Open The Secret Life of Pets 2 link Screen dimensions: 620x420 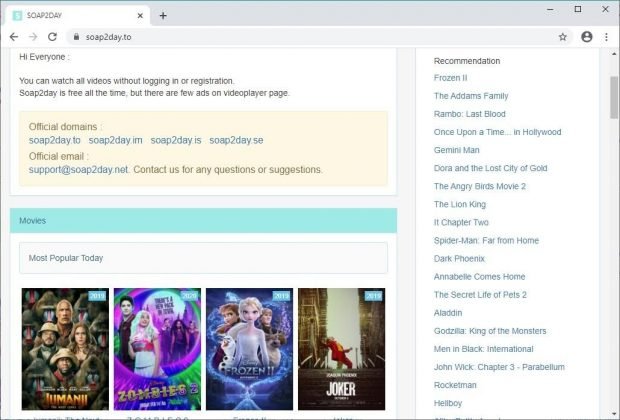(480, 295)
